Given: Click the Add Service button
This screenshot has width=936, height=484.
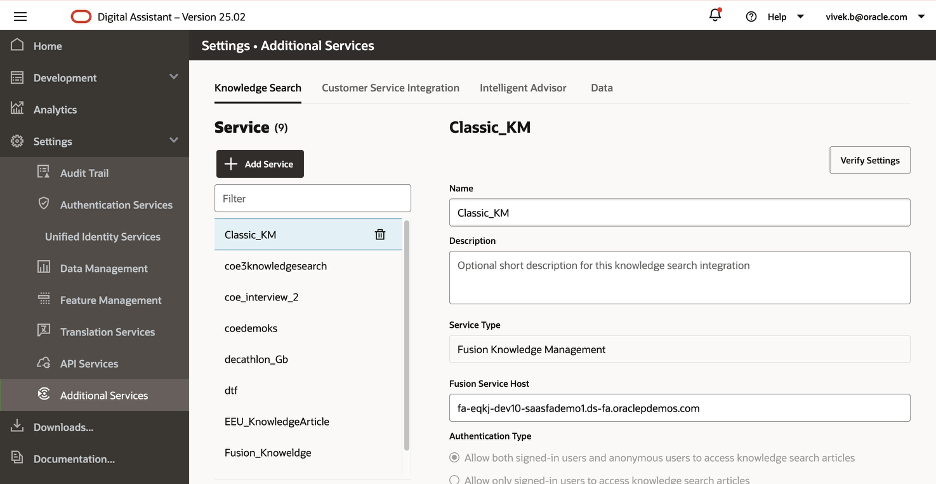Looking at the screenshot, I should tap(260, 164).
